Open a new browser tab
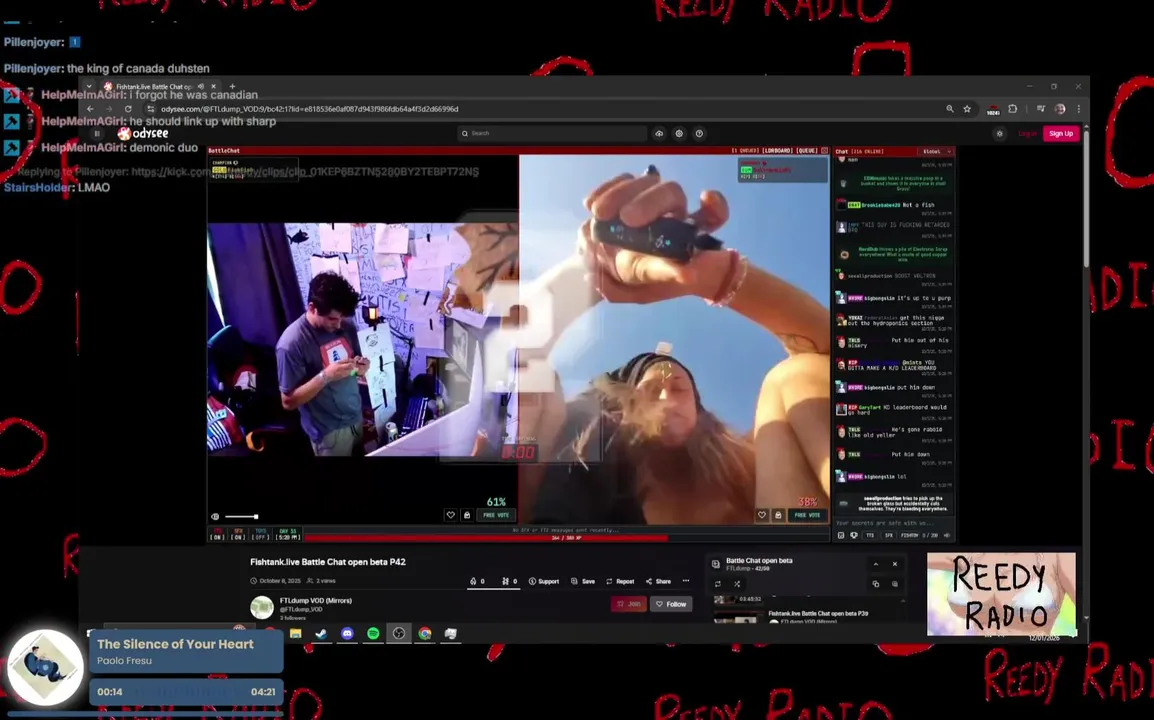The width and height of the screenshot is (1154, 720). 232,86
